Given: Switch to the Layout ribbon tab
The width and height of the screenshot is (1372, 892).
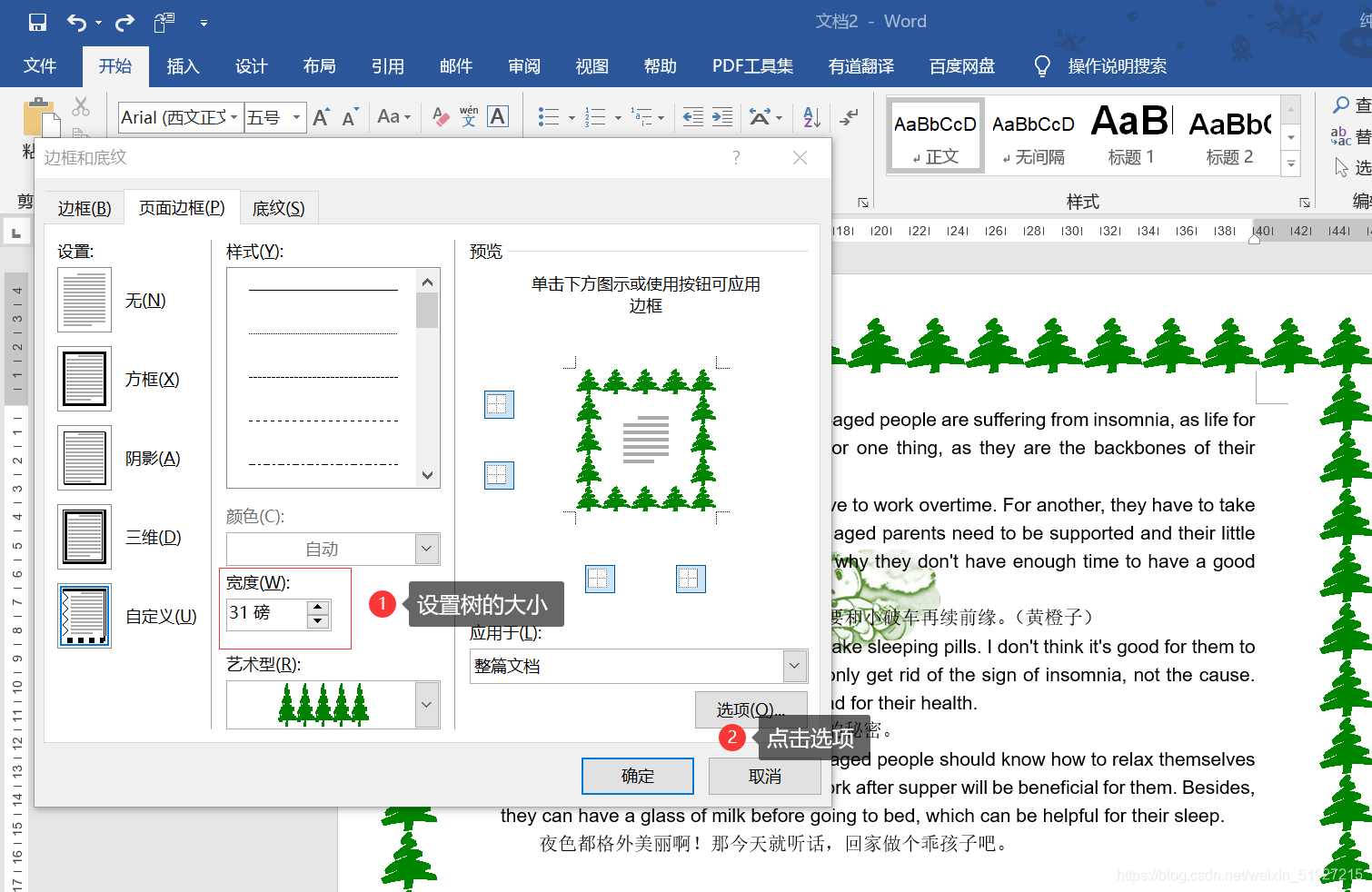Looking at the screenshot, I should coord(319,66).
